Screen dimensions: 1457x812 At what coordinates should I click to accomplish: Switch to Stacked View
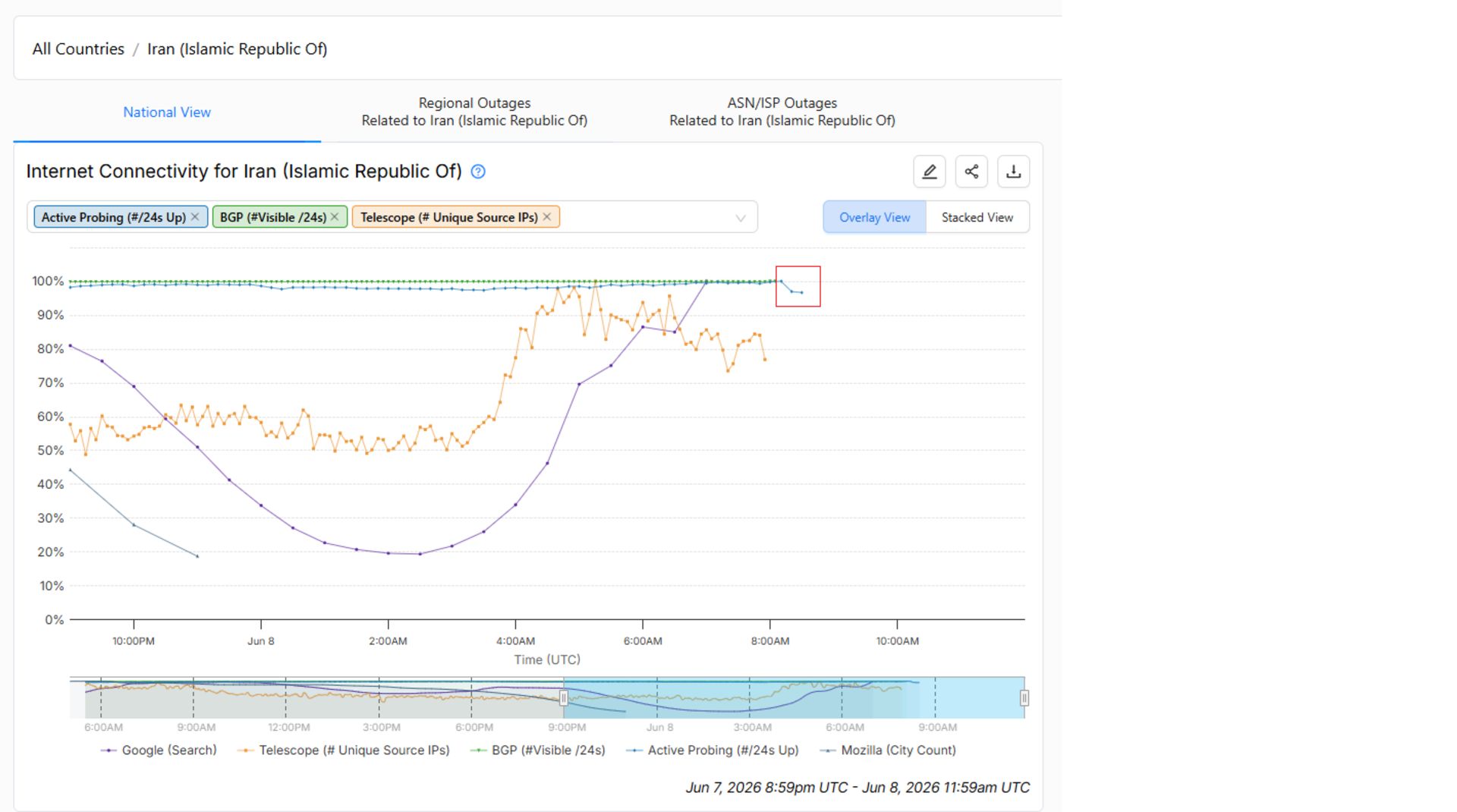[977, 217]
